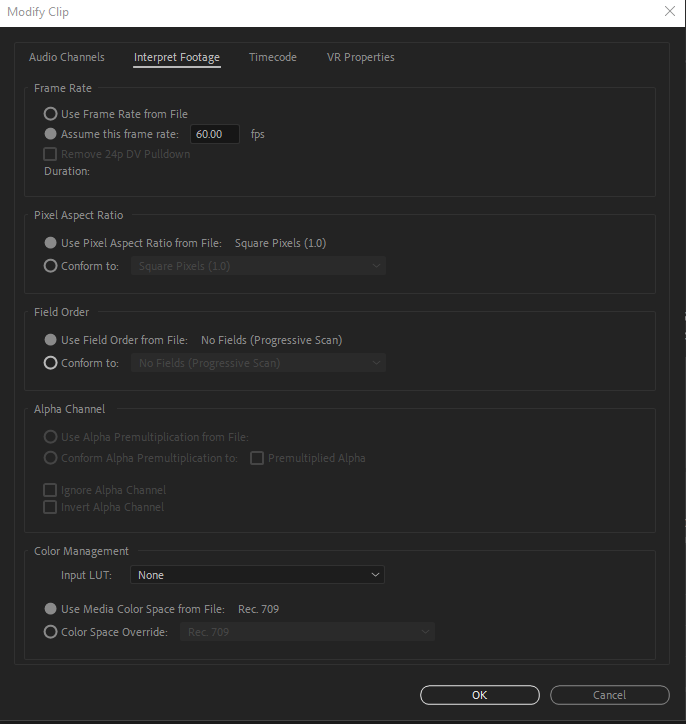
Task: Click the frame rate fps input field
Action: [x=214, y=134]
